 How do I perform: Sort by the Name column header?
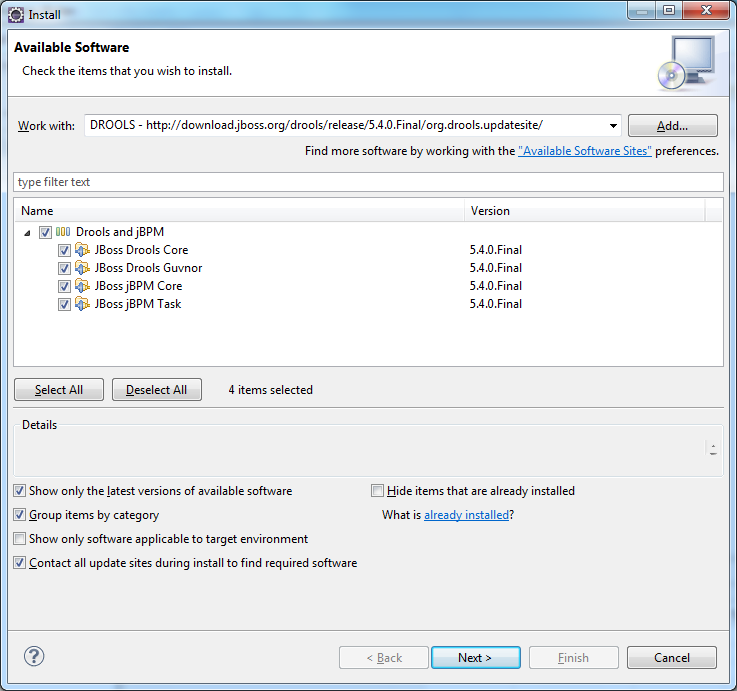coord(240,211)
